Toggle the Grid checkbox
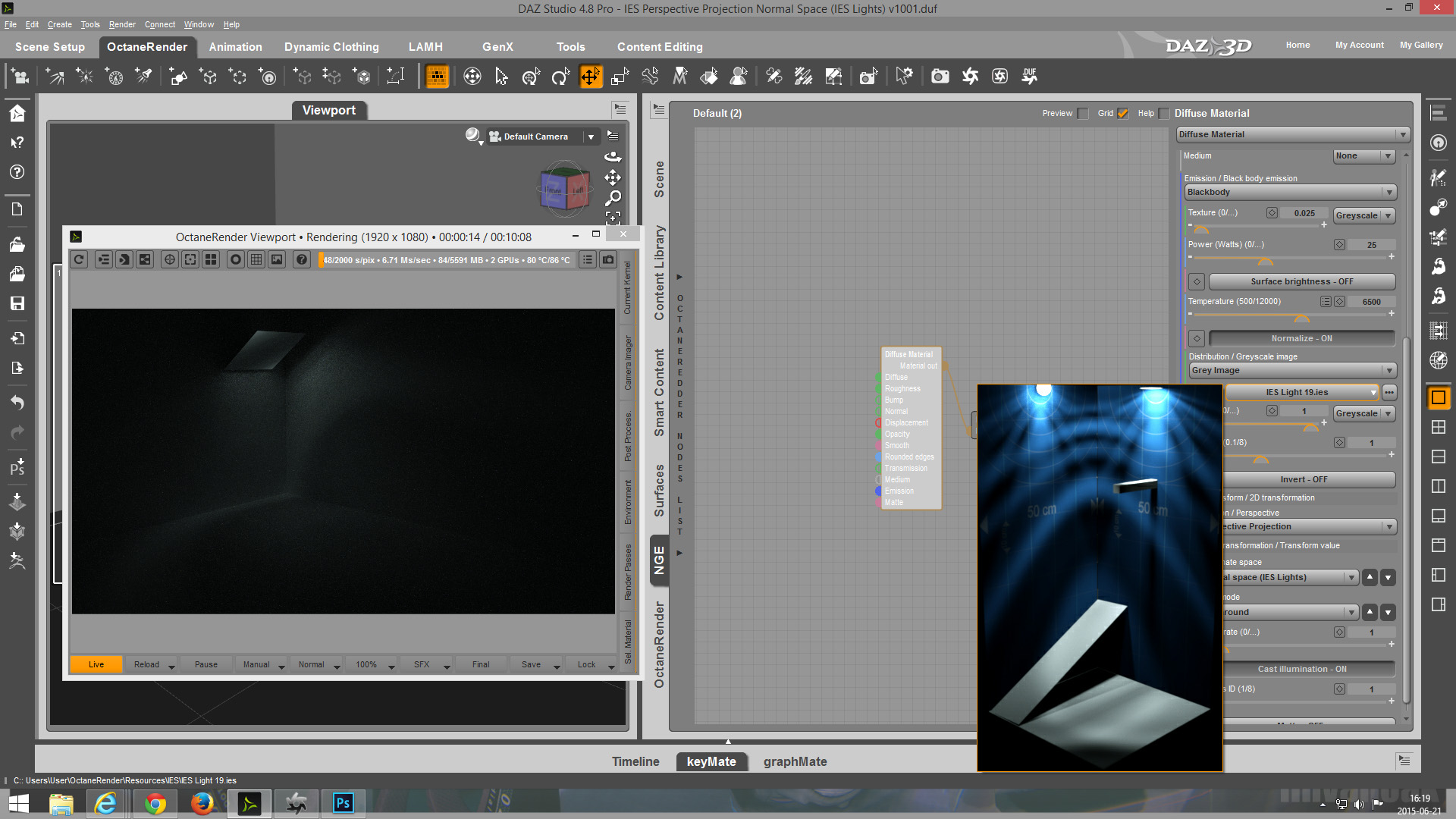This screenshot has height=819, width=1456. pyautogui.click(x=1123, y=114)
